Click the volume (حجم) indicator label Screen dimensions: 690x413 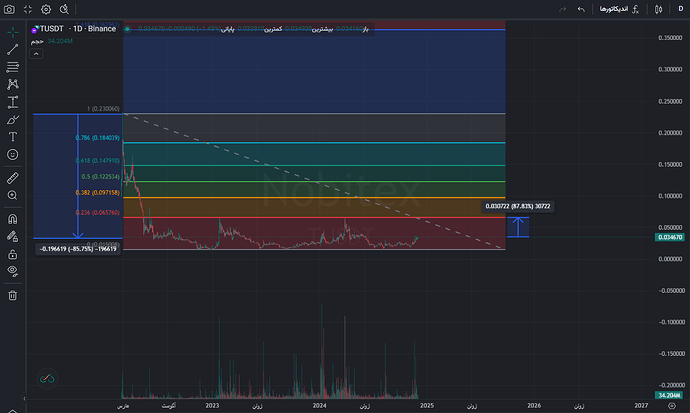point(37,41)
